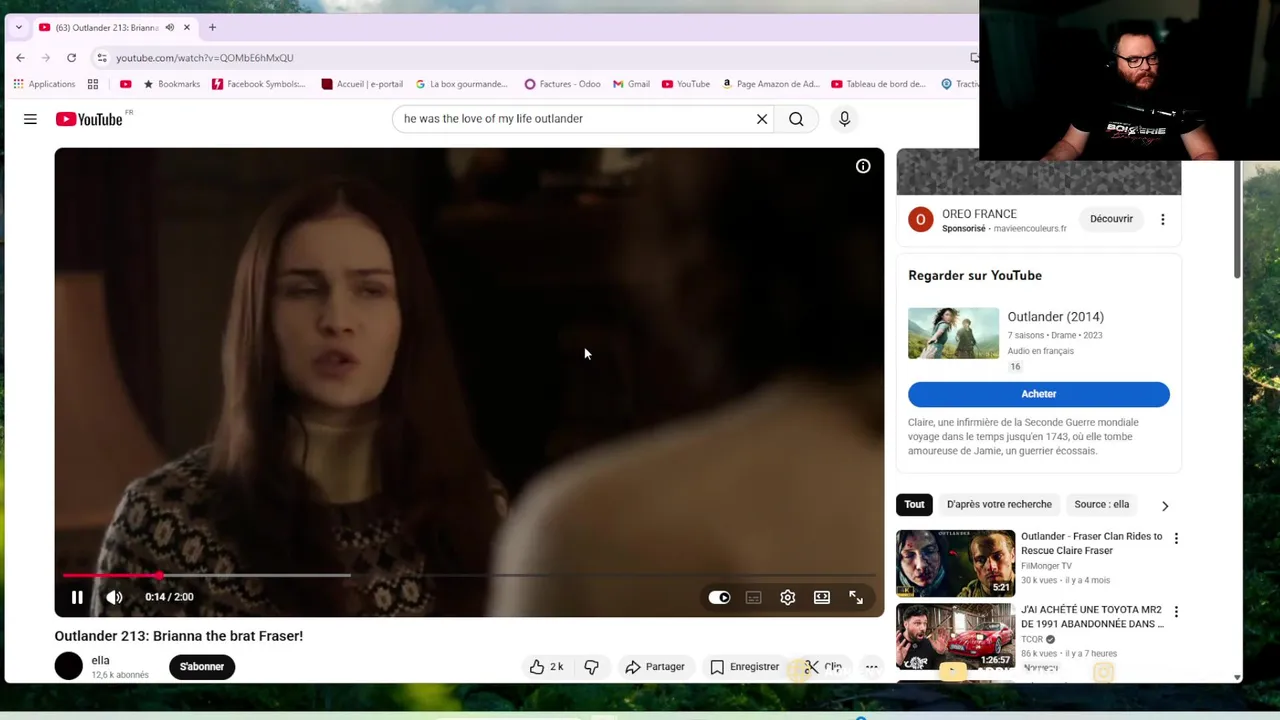Click the Partager share button
1280x720 pixels.
click(655, 667)
